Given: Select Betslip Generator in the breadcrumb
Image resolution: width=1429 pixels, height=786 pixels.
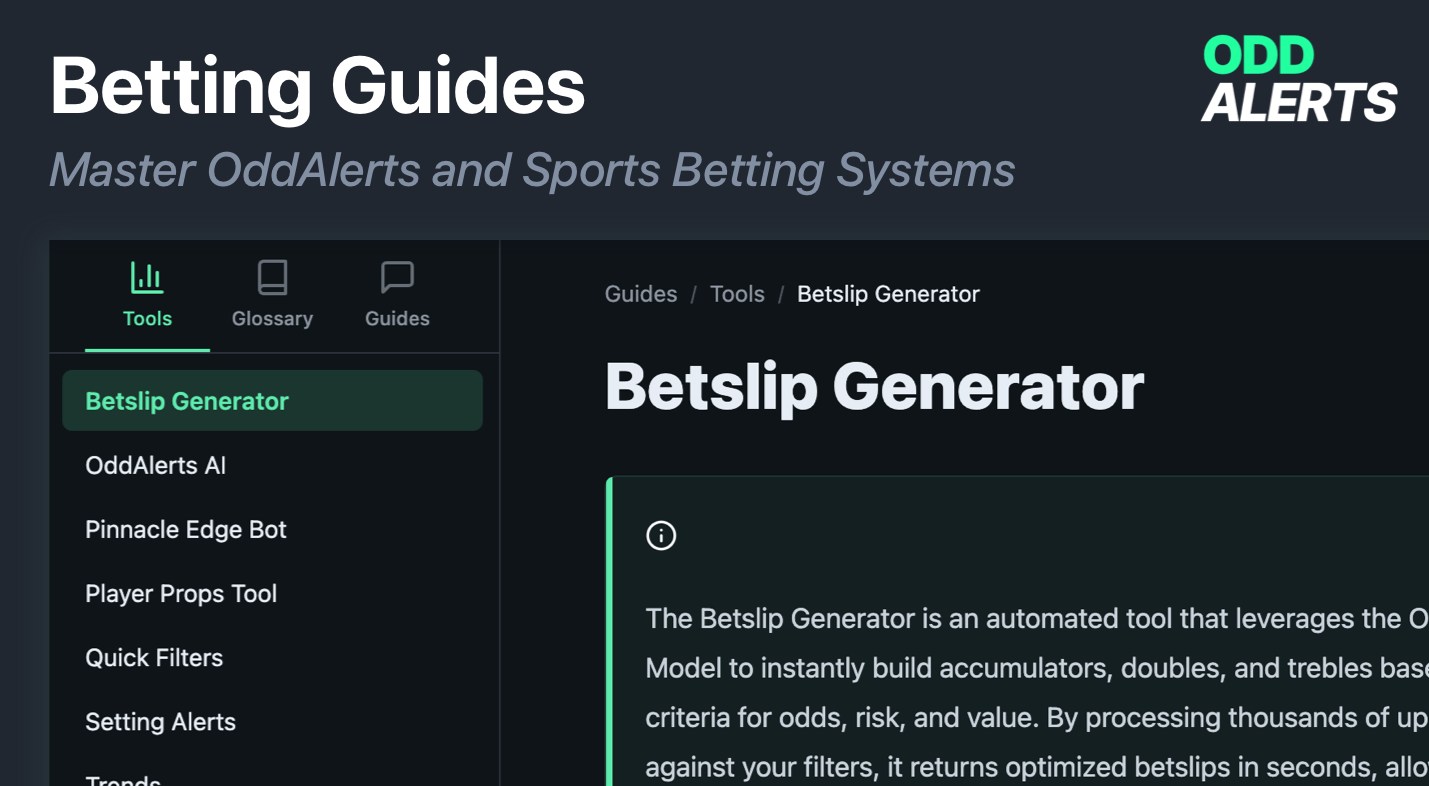Looking at the screenshot, I should click(888, 293).
